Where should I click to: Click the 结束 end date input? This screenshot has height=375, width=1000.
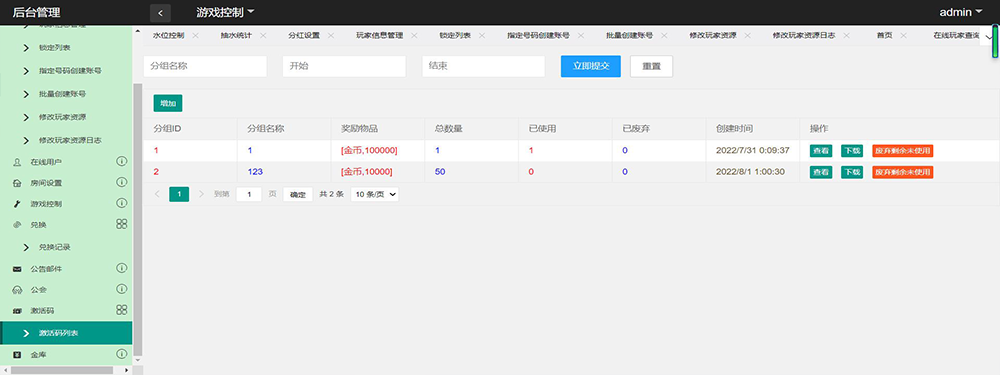pos(483,66)
